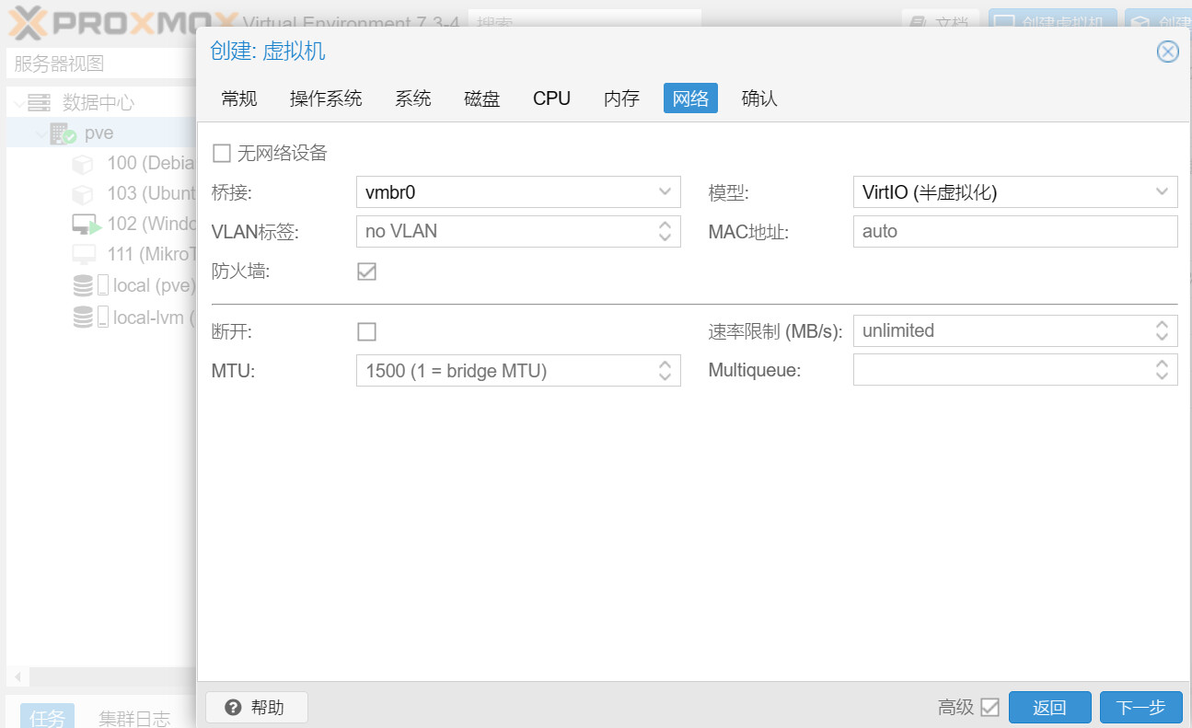Click the VLAN标签 stepper arrows
Screen dimensions: 1192x728
pos(664,231)
